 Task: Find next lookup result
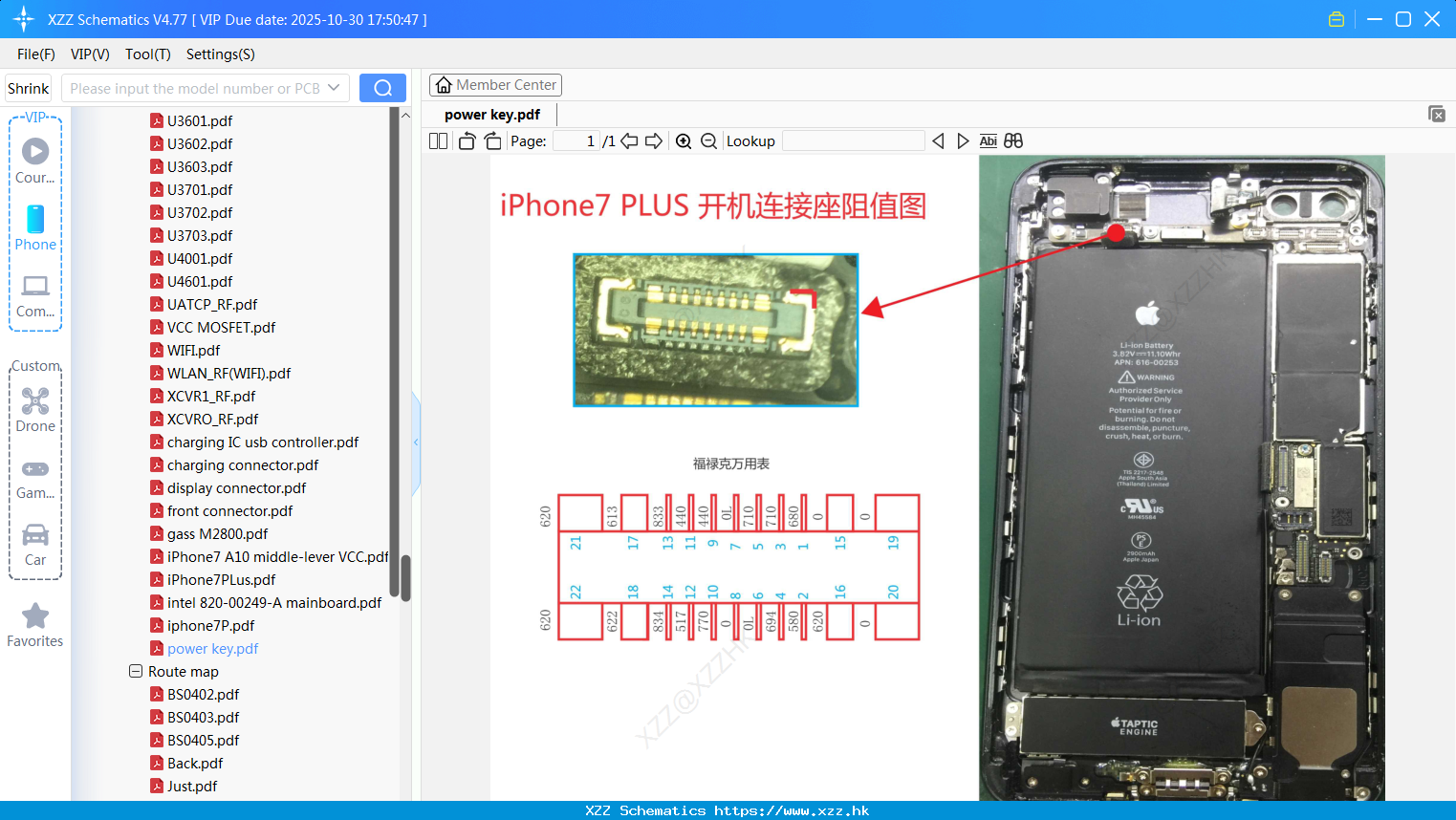coord(963,140)
